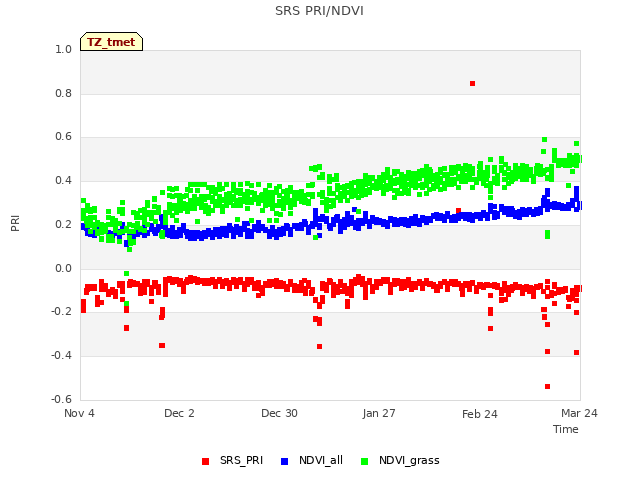Screen dimensions: 640x480
Task: Click the -0.6 y-axis tick label
Action: (x=61, y=399)
